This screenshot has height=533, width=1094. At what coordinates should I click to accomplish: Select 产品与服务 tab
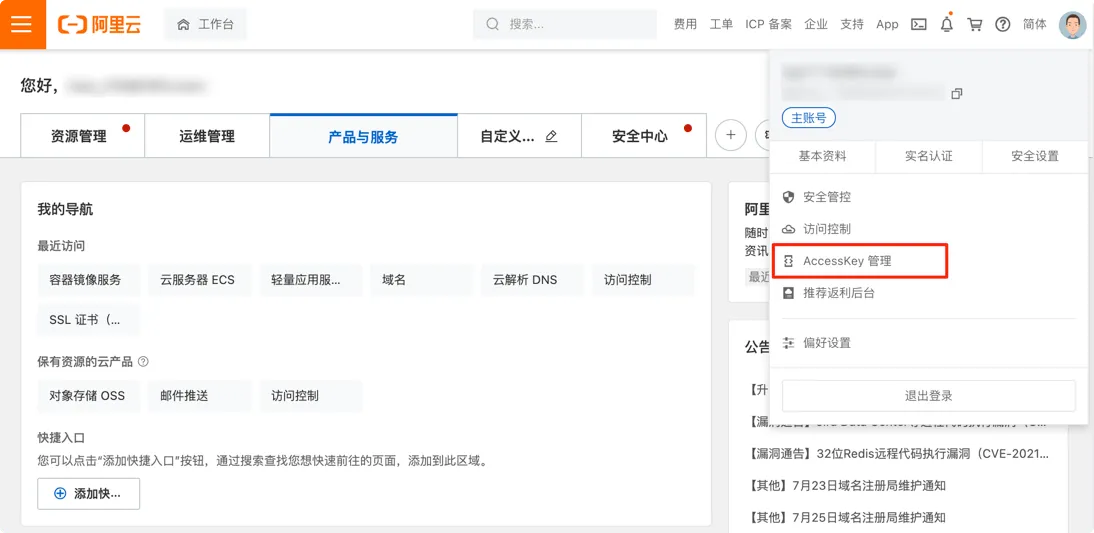364,136
